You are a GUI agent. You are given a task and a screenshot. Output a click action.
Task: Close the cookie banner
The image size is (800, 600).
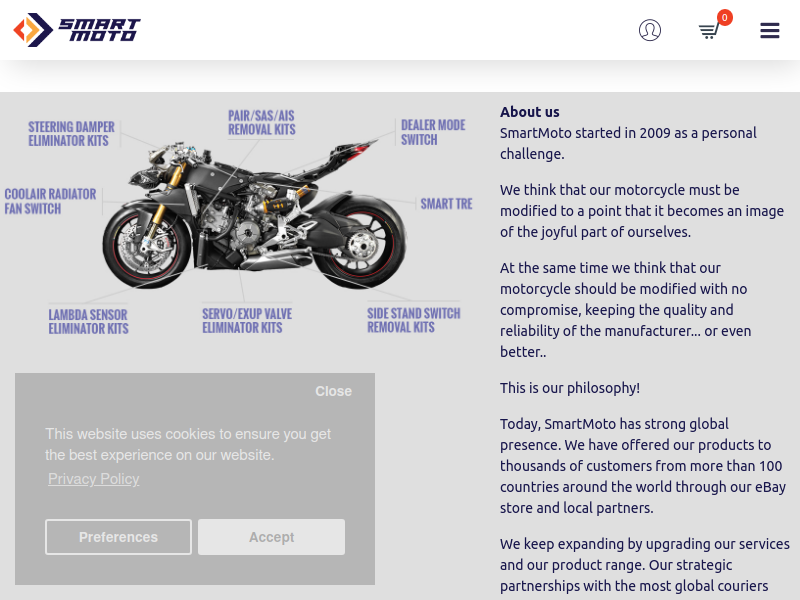tap(333, 391)
